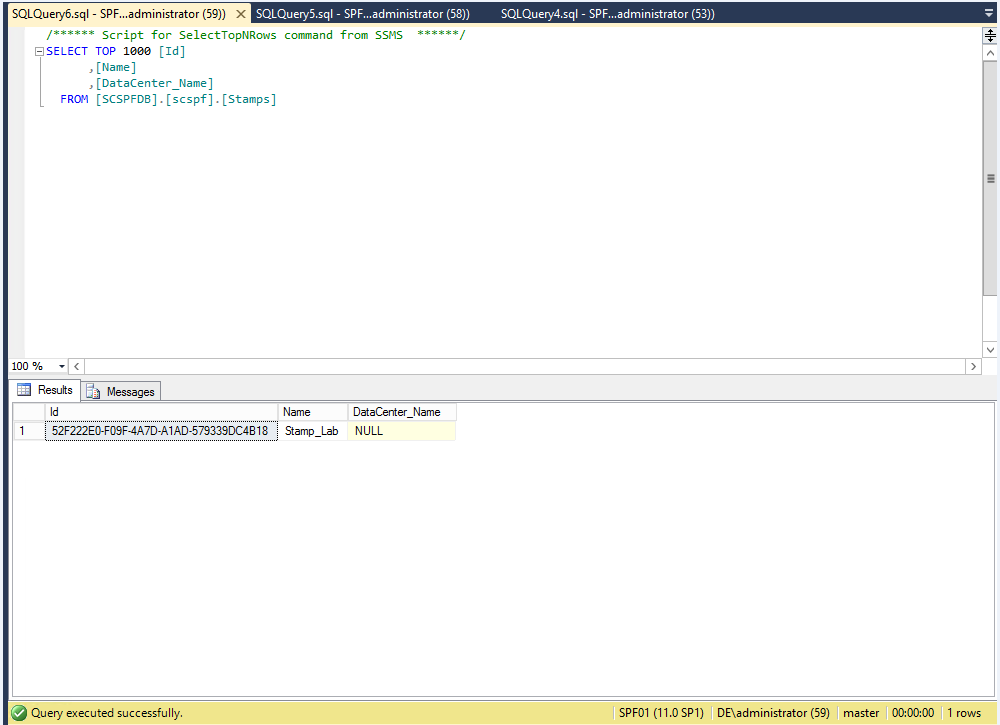The height and width of the screenshot is (725, 1000).
Task: Select the Results tab
Action: coord(45,390)
